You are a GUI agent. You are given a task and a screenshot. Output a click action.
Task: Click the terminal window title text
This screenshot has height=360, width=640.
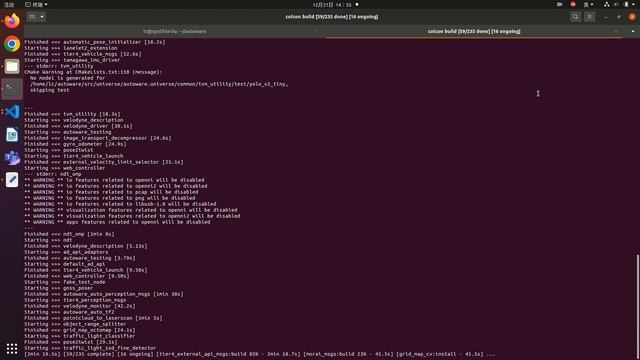(x=331, y=17)
